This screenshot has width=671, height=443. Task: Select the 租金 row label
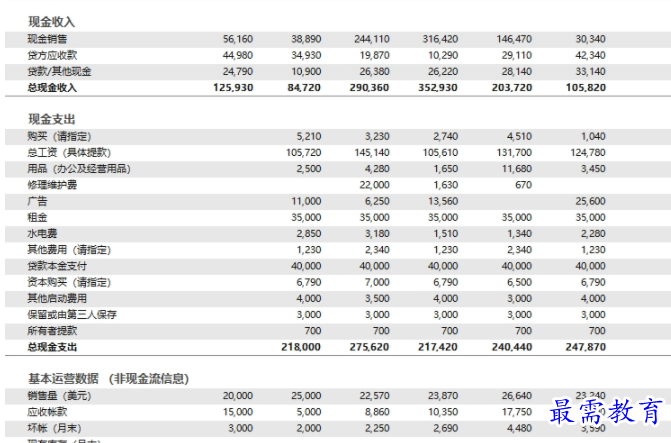click(37, 217)
